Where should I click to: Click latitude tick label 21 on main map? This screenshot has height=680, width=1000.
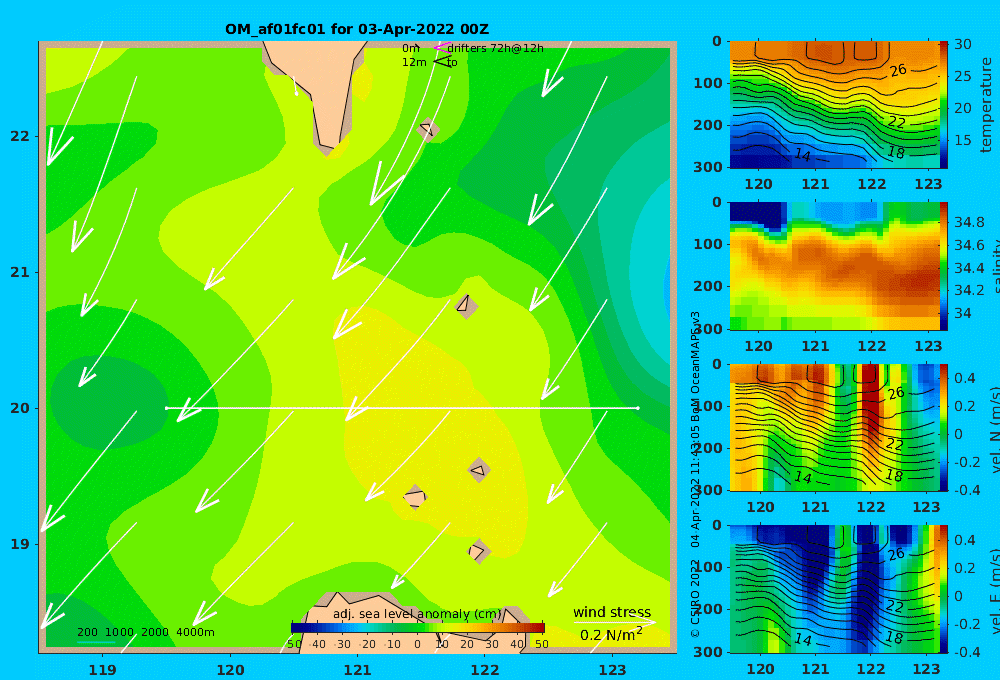20,272
